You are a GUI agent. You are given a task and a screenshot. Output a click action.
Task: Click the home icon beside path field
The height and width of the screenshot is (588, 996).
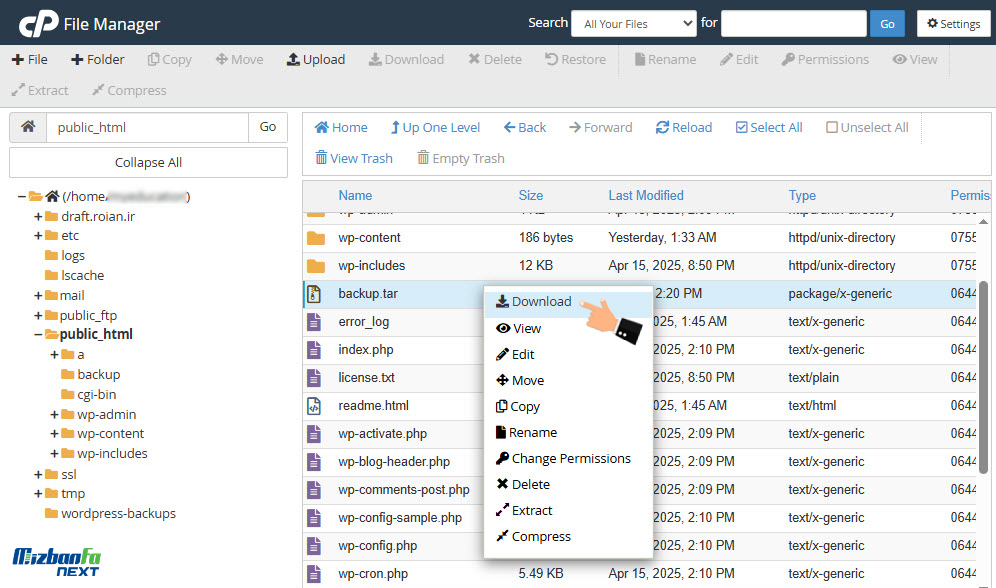coord(28,127)
